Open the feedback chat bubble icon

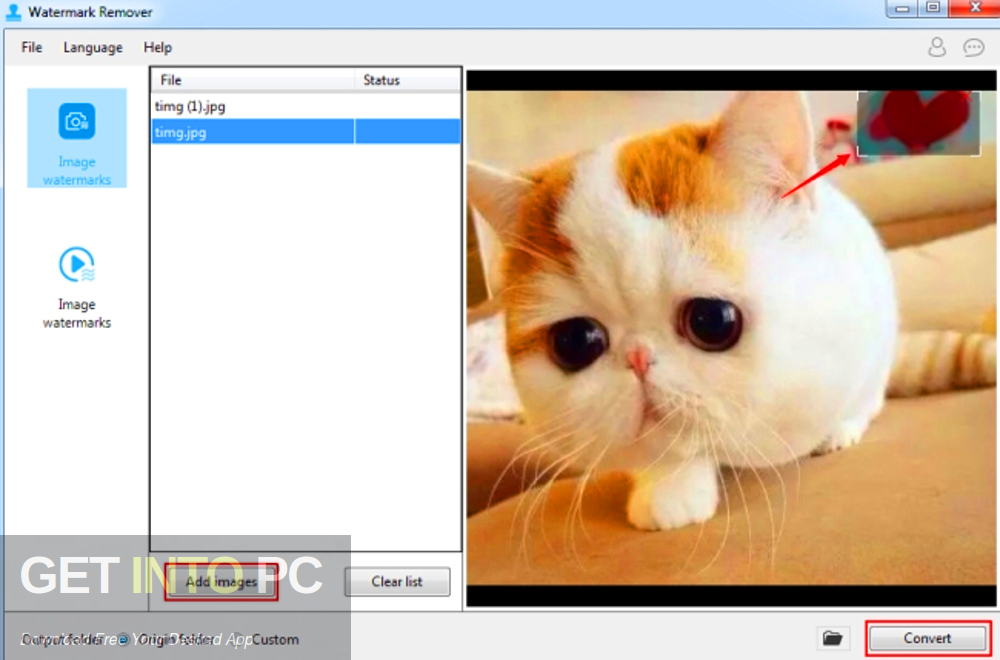point(973,47)
